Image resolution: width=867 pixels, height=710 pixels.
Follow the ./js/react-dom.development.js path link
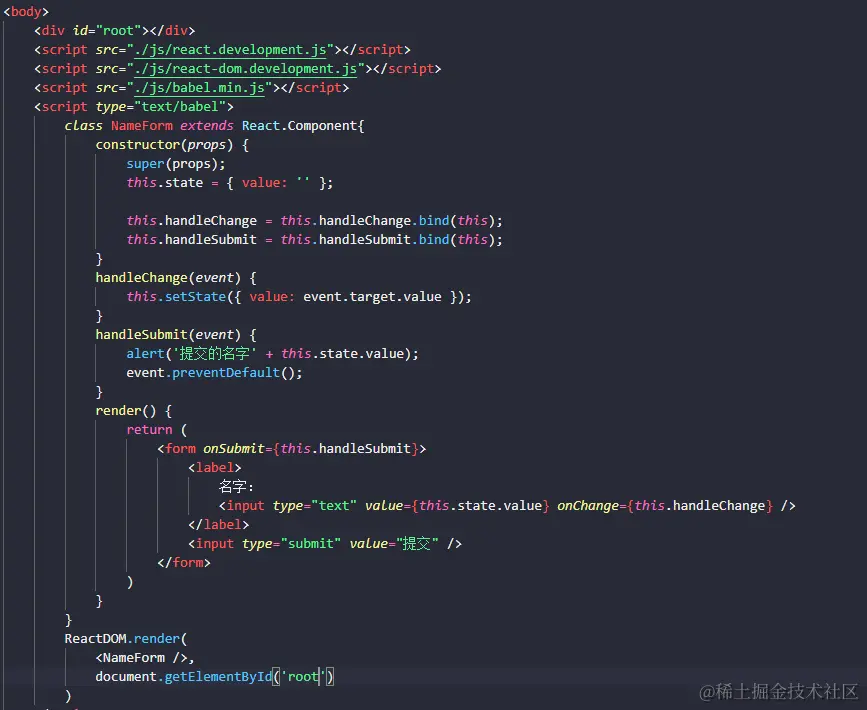[x=246, y=69]
